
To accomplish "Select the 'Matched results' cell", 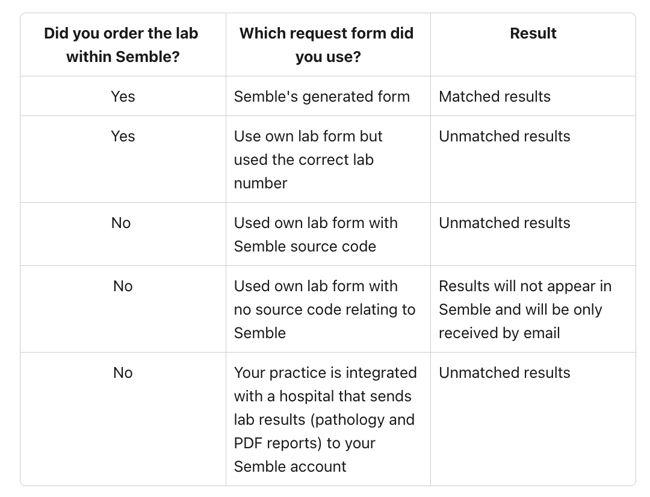I will click(x=495, y=97).
